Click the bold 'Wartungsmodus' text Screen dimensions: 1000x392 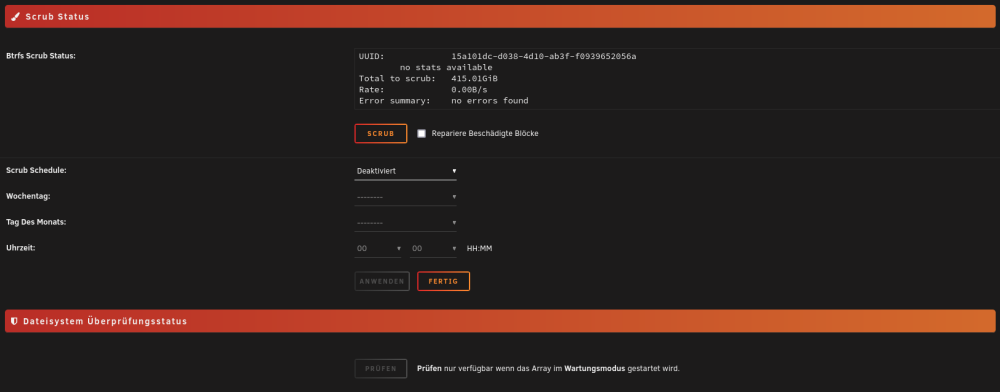pyautogui.click(x=594, y=368)
